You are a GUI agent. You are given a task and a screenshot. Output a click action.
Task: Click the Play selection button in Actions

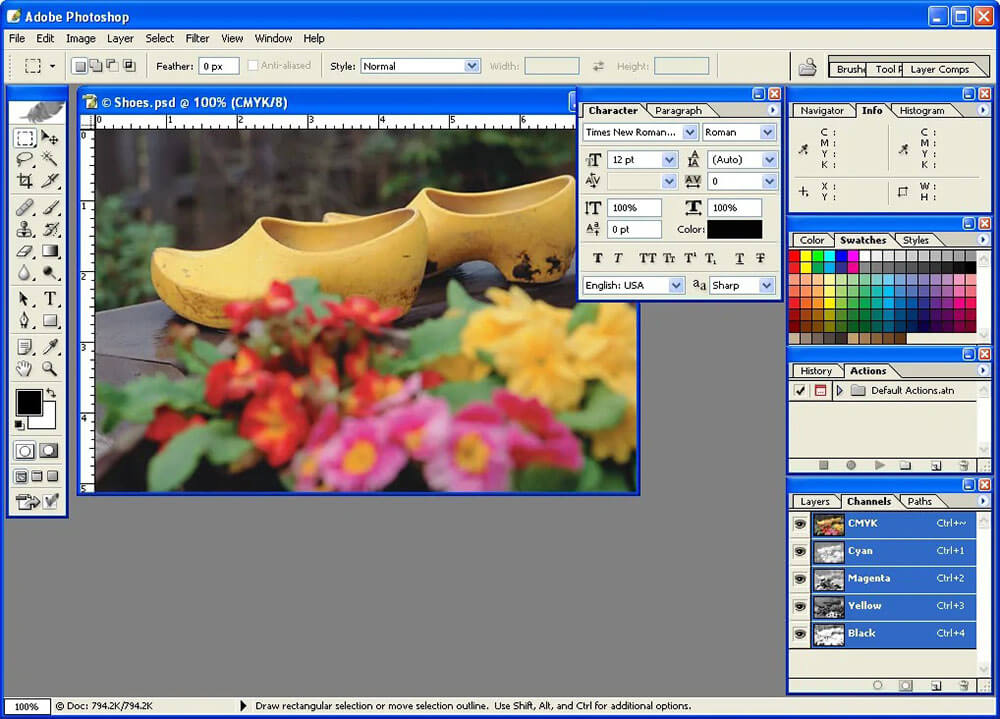point(879,466)
